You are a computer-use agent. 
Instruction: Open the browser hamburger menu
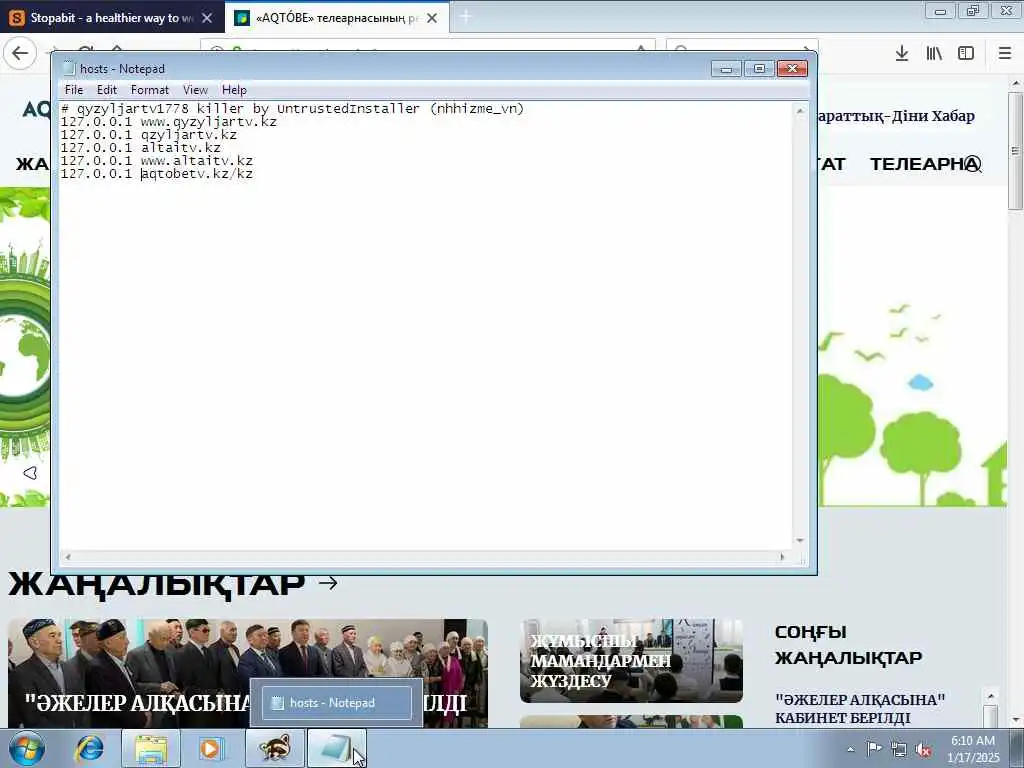point(1005,54)
